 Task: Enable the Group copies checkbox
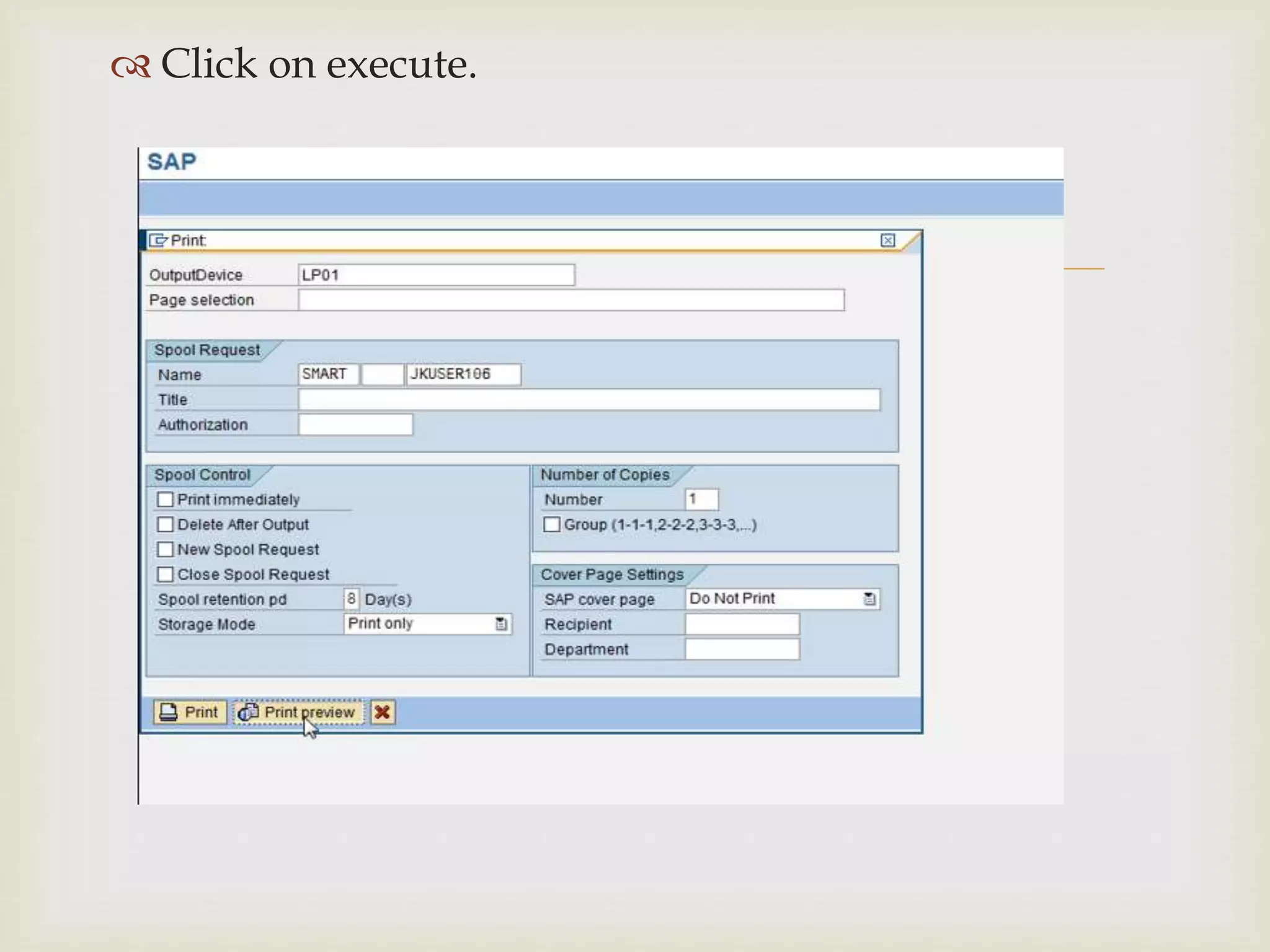[x=551, y=524]
